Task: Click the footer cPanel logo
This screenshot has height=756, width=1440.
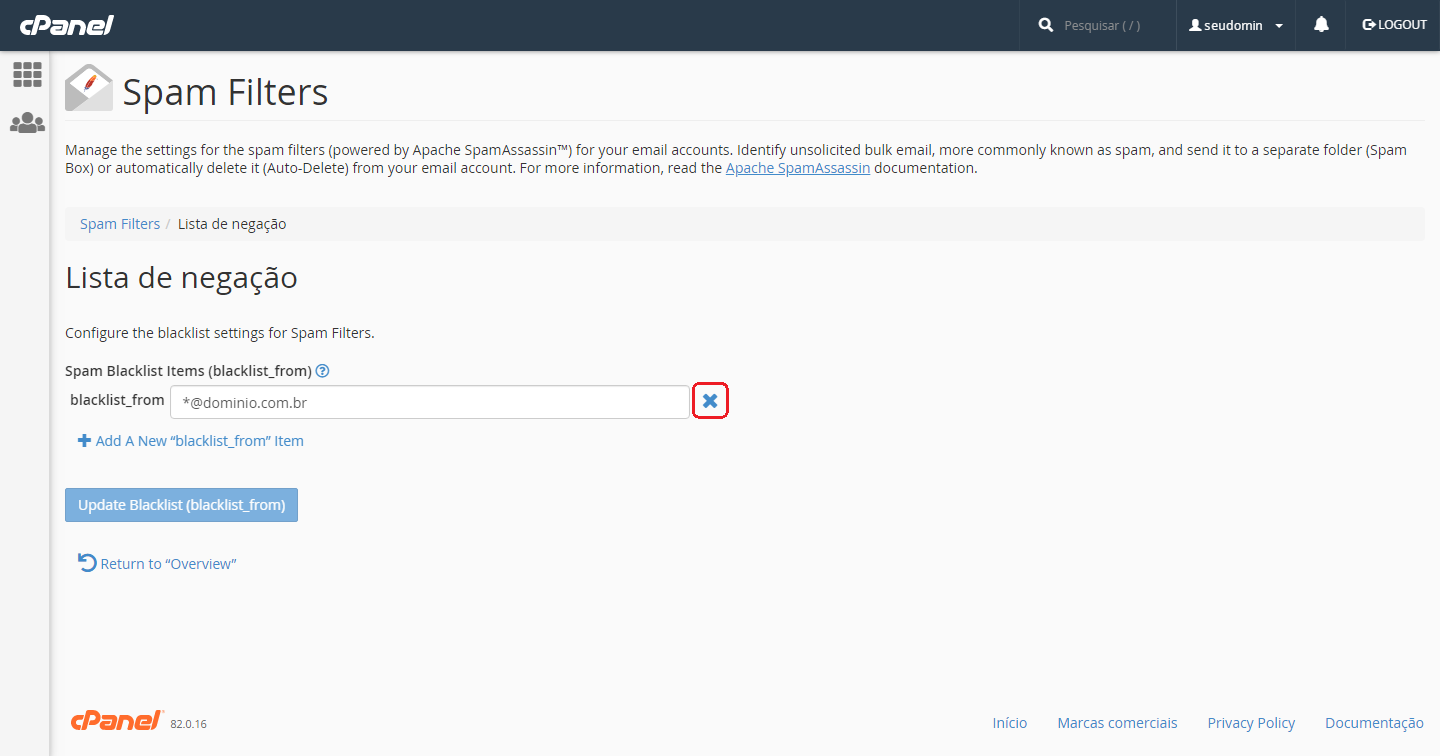Action: (117, 721)
